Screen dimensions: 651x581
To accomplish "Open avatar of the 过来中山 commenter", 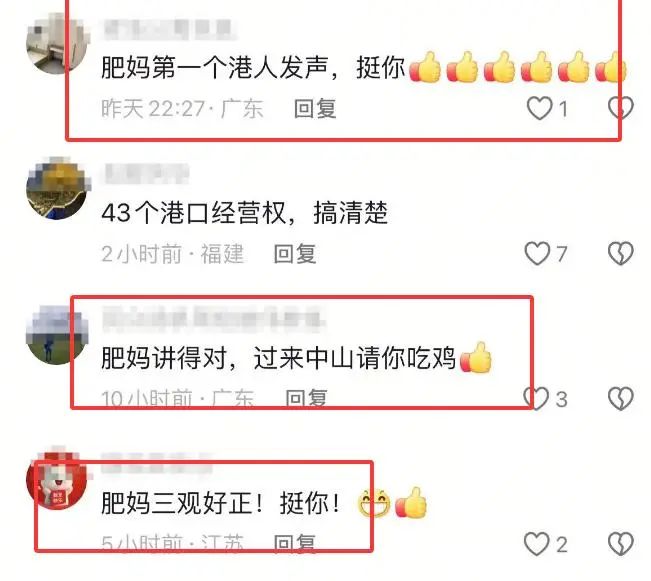I will [57, 334].
